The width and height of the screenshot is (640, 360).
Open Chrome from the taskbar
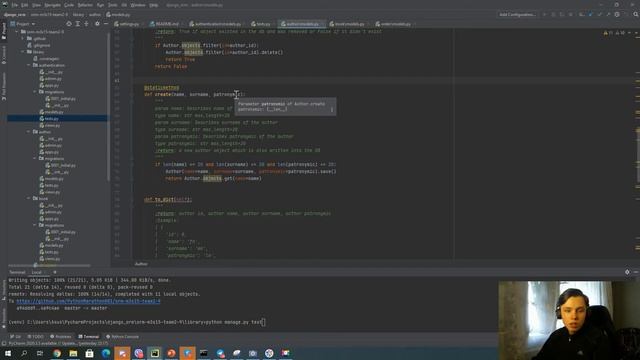[x=57, y=353]
